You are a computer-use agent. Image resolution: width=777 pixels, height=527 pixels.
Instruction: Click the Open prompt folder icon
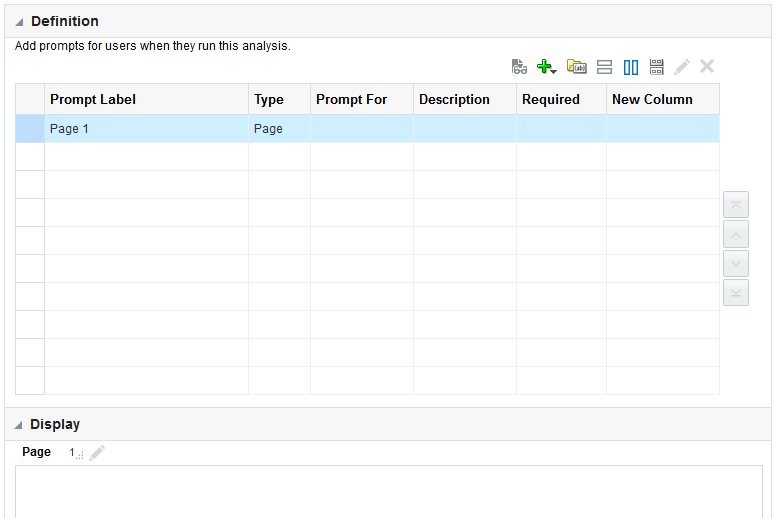point(577,67)
